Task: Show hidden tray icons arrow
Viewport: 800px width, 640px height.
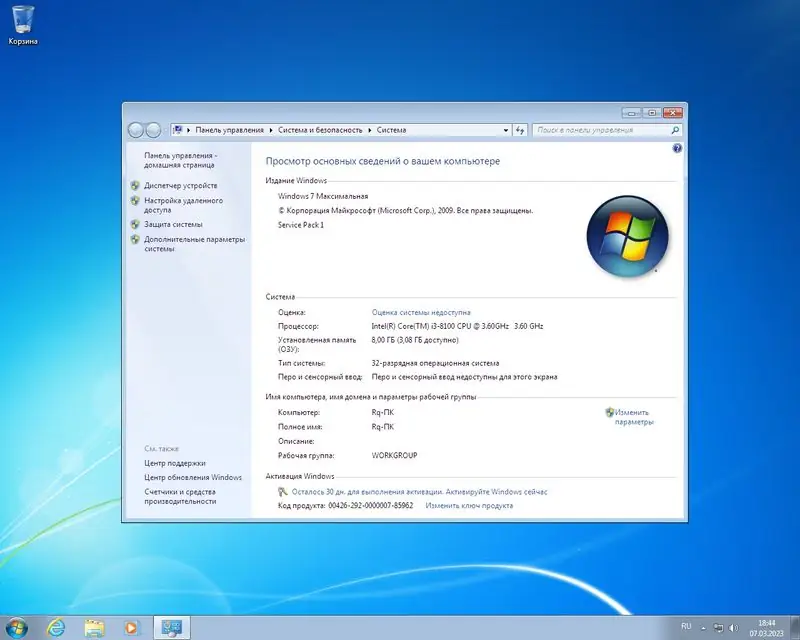Action: (x=704, y=628)
